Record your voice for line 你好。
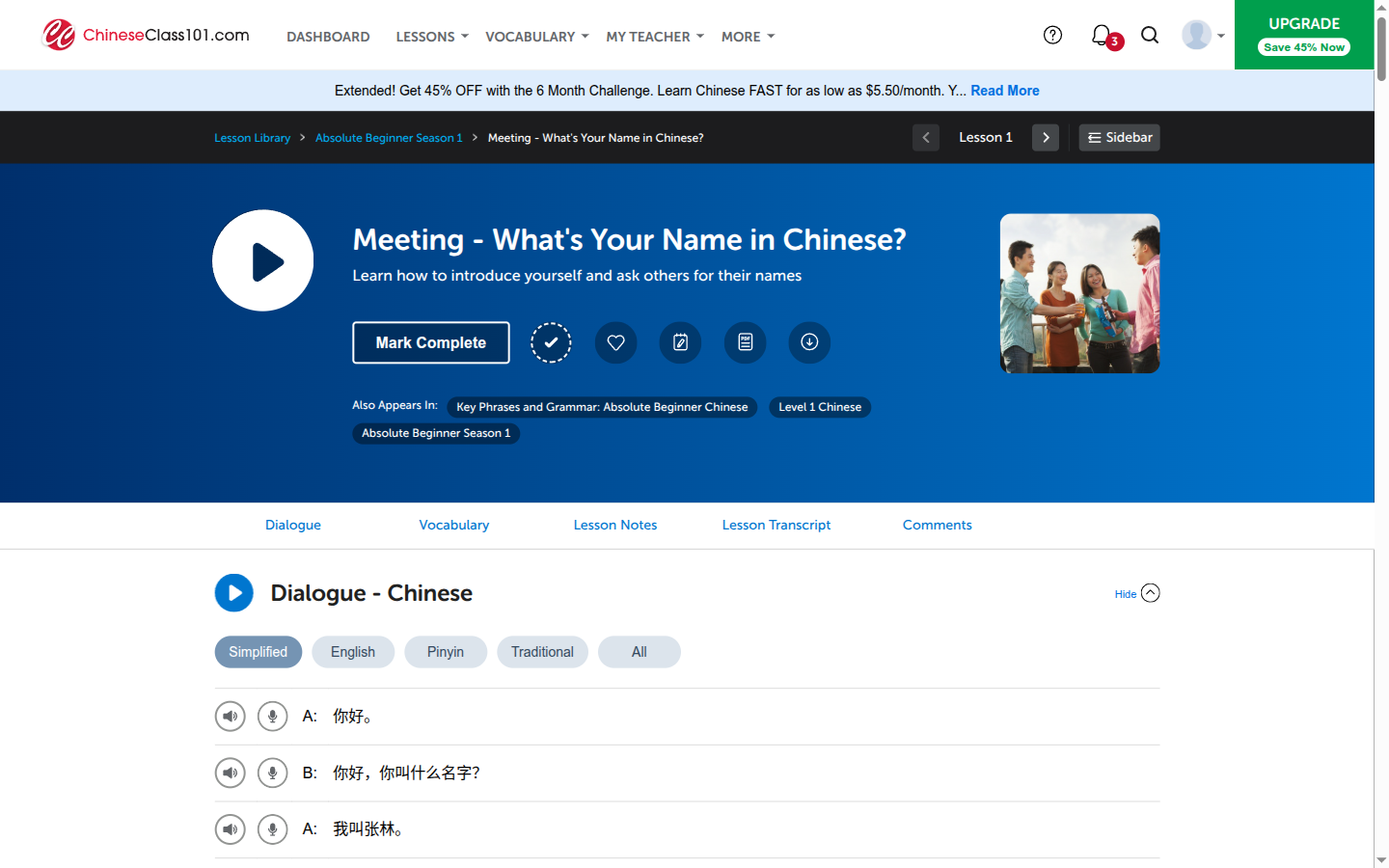1389x868 pixels. click(x=272, y=717)
